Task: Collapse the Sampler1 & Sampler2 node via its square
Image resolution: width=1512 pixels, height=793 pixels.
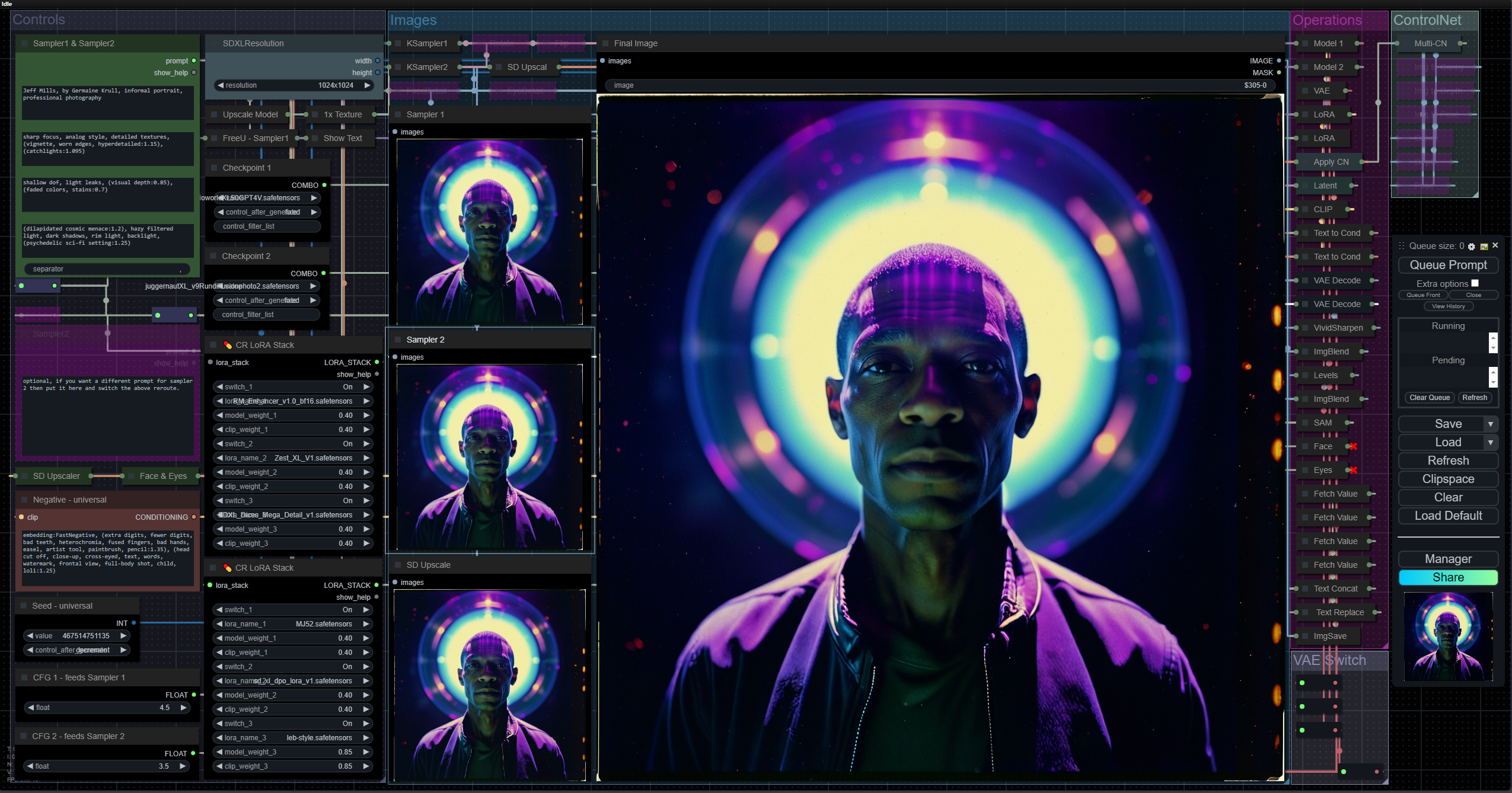Action: tap(24, 43)
